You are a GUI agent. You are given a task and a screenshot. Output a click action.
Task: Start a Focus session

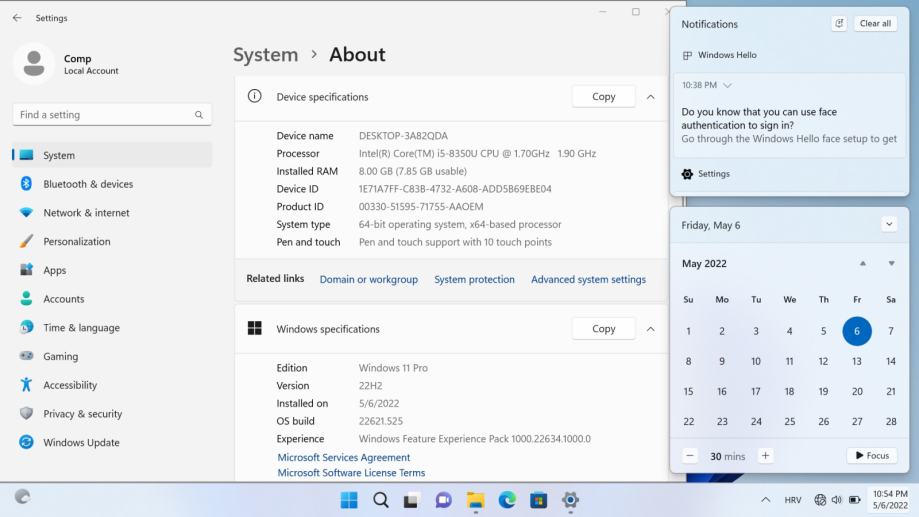pyautogui.click(x=871, y=456)
